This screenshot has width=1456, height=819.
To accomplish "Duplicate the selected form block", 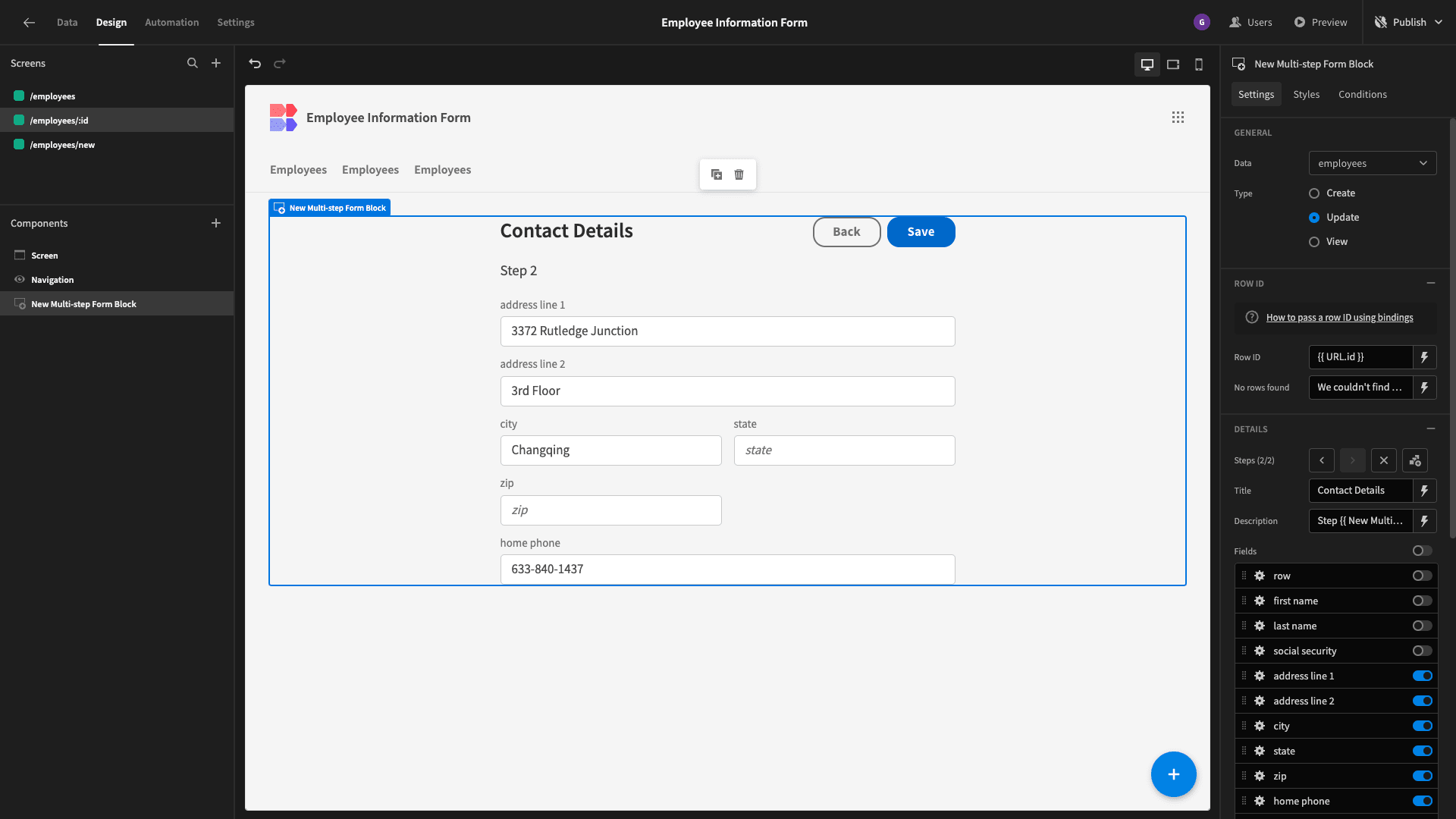I will pos(717,174).
